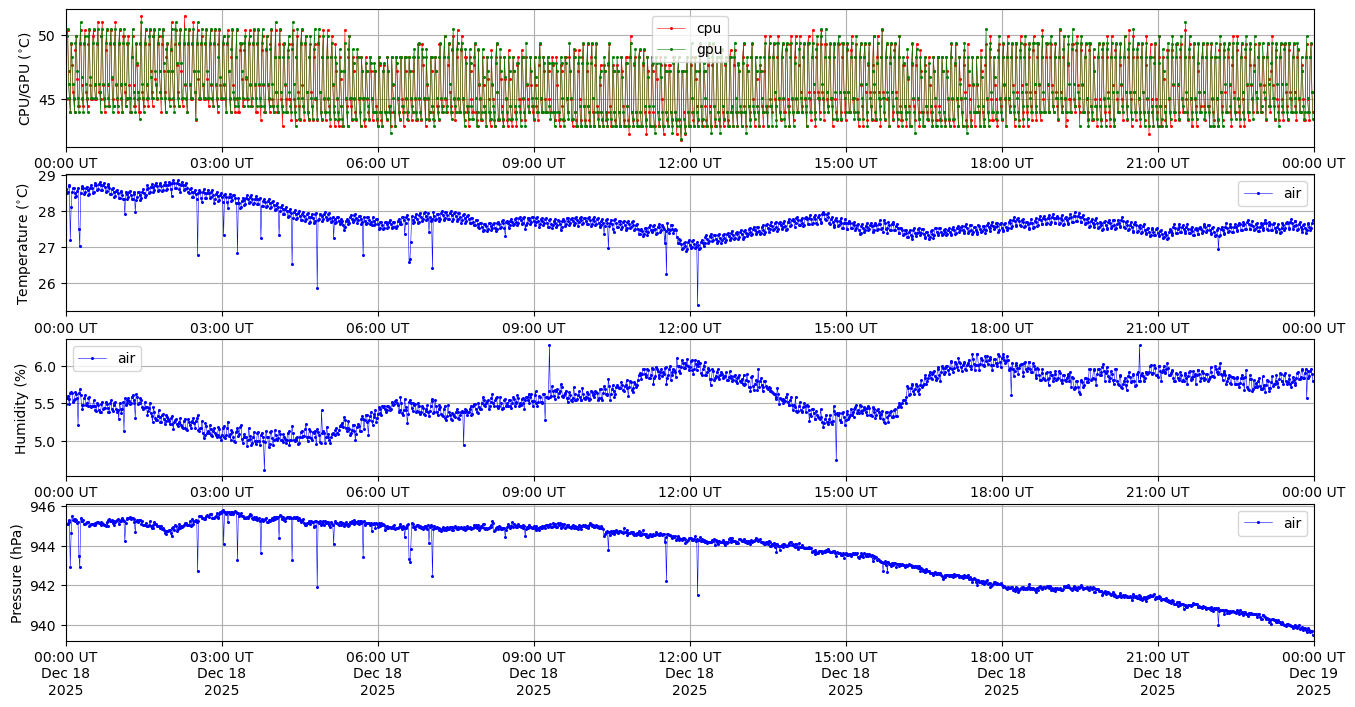Viewport: 1355px width, 707px height.
Task: Select the Pressure (hPa) y-axis label
Action: (x=17, y=573)
